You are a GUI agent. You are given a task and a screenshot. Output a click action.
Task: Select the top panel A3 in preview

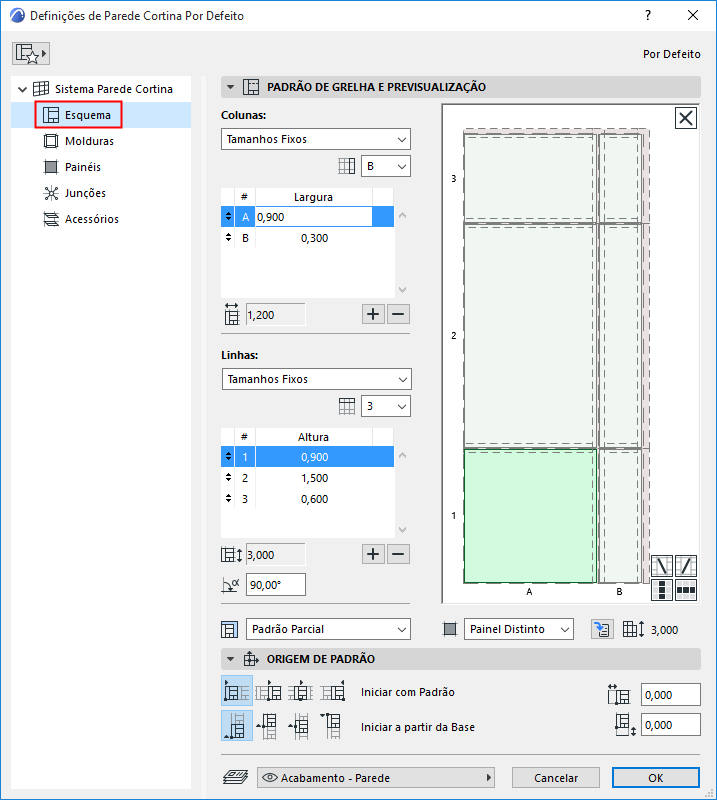[530, 177]
